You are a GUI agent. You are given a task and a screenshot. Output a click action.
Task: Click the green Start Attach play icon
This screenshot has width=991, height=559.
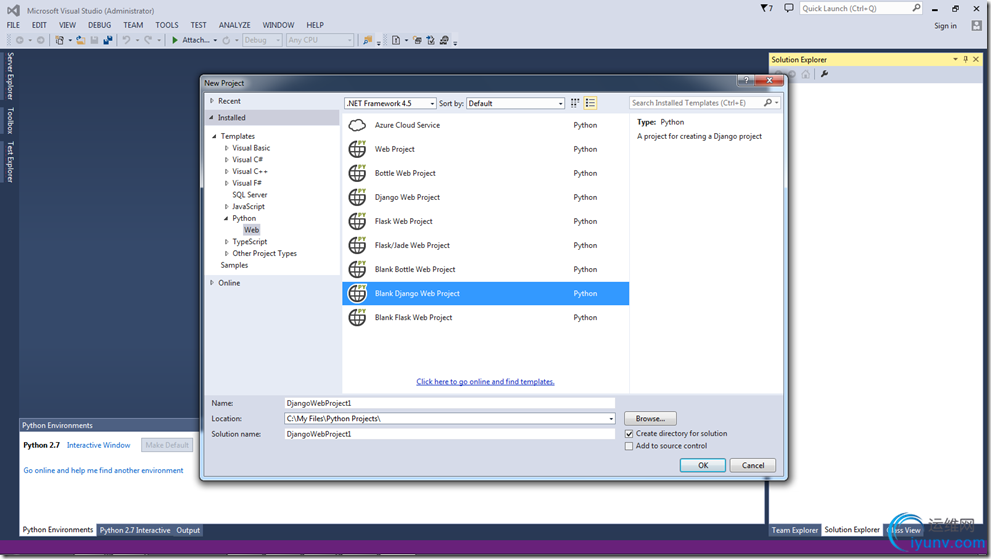(x=174, y=40)
